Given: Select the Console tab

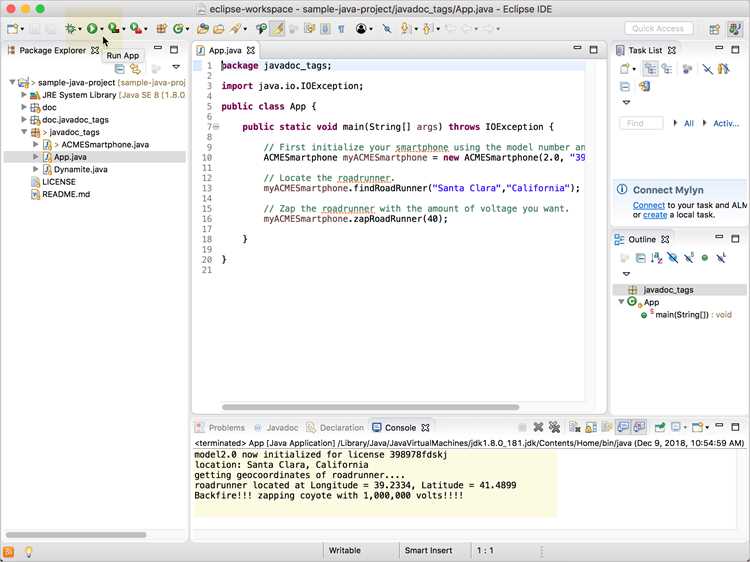Looking at the screenshot, I should click(400, 428).
